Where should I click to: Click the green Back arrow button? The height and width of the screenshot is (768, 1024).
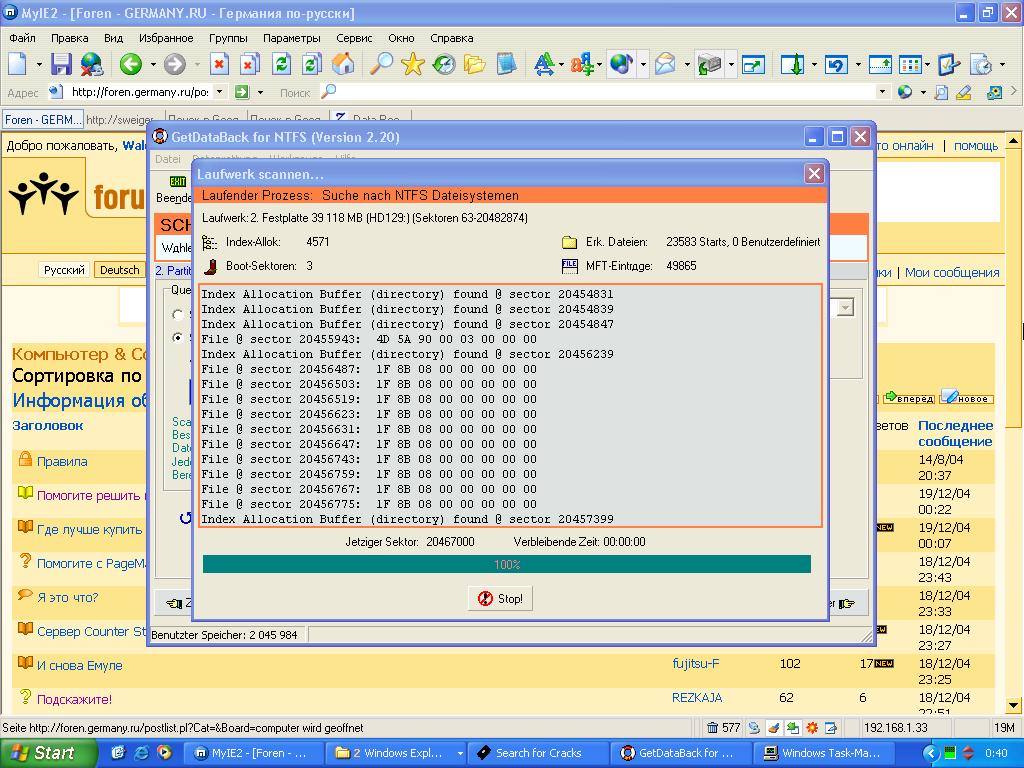131,64
